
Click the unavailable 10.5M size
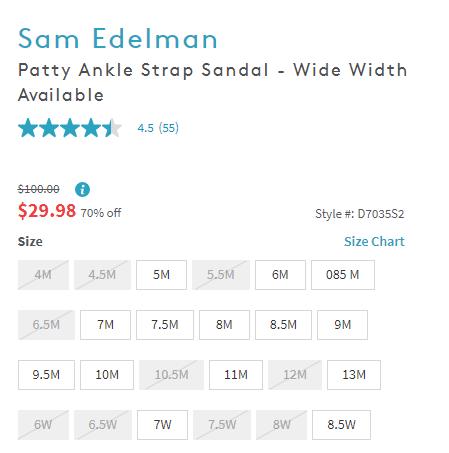pyautogui.click(x=171, y=375)
